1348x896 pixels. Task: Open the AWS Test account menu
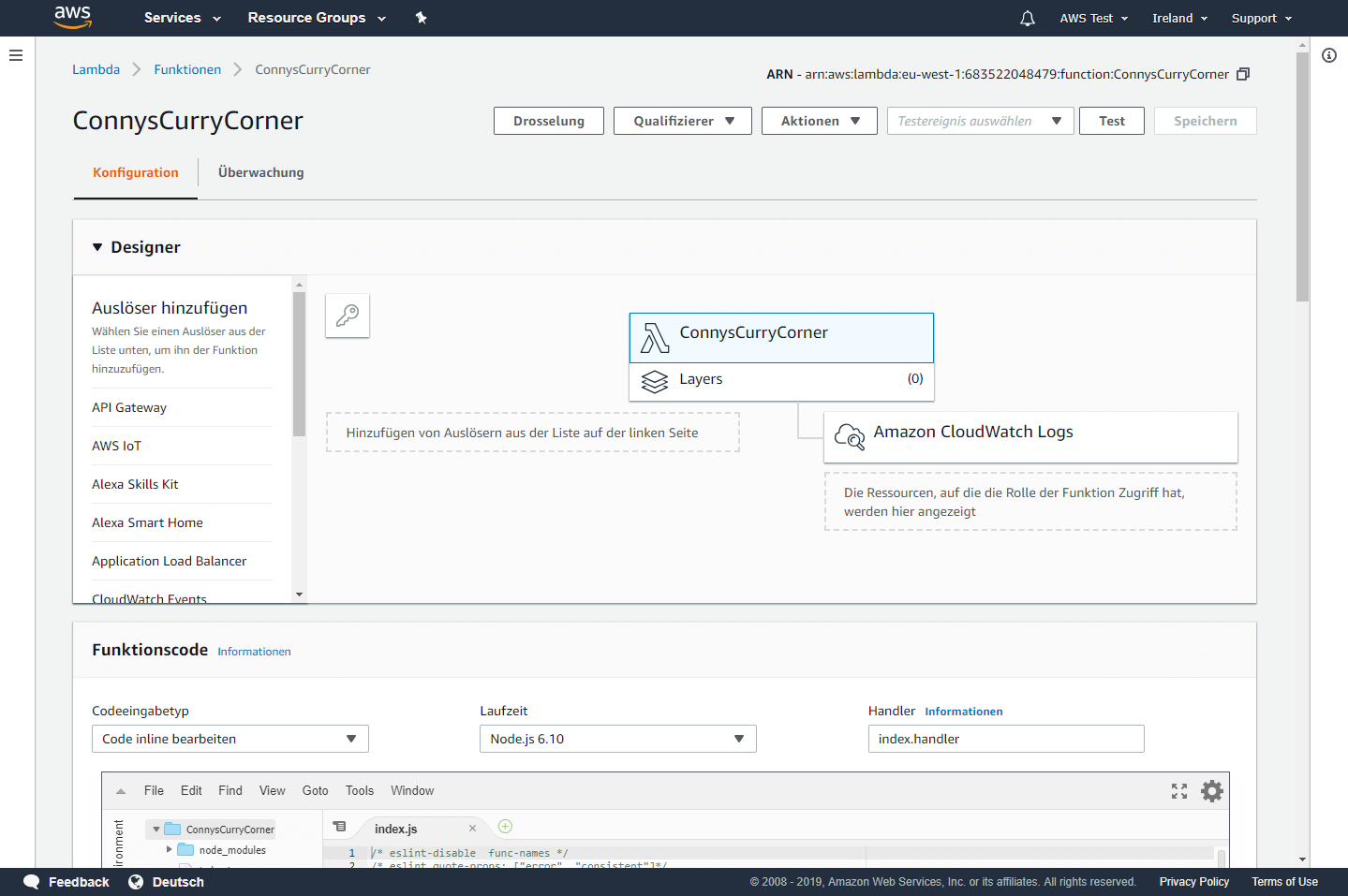pyautogui.click(x=1094, y=18)
